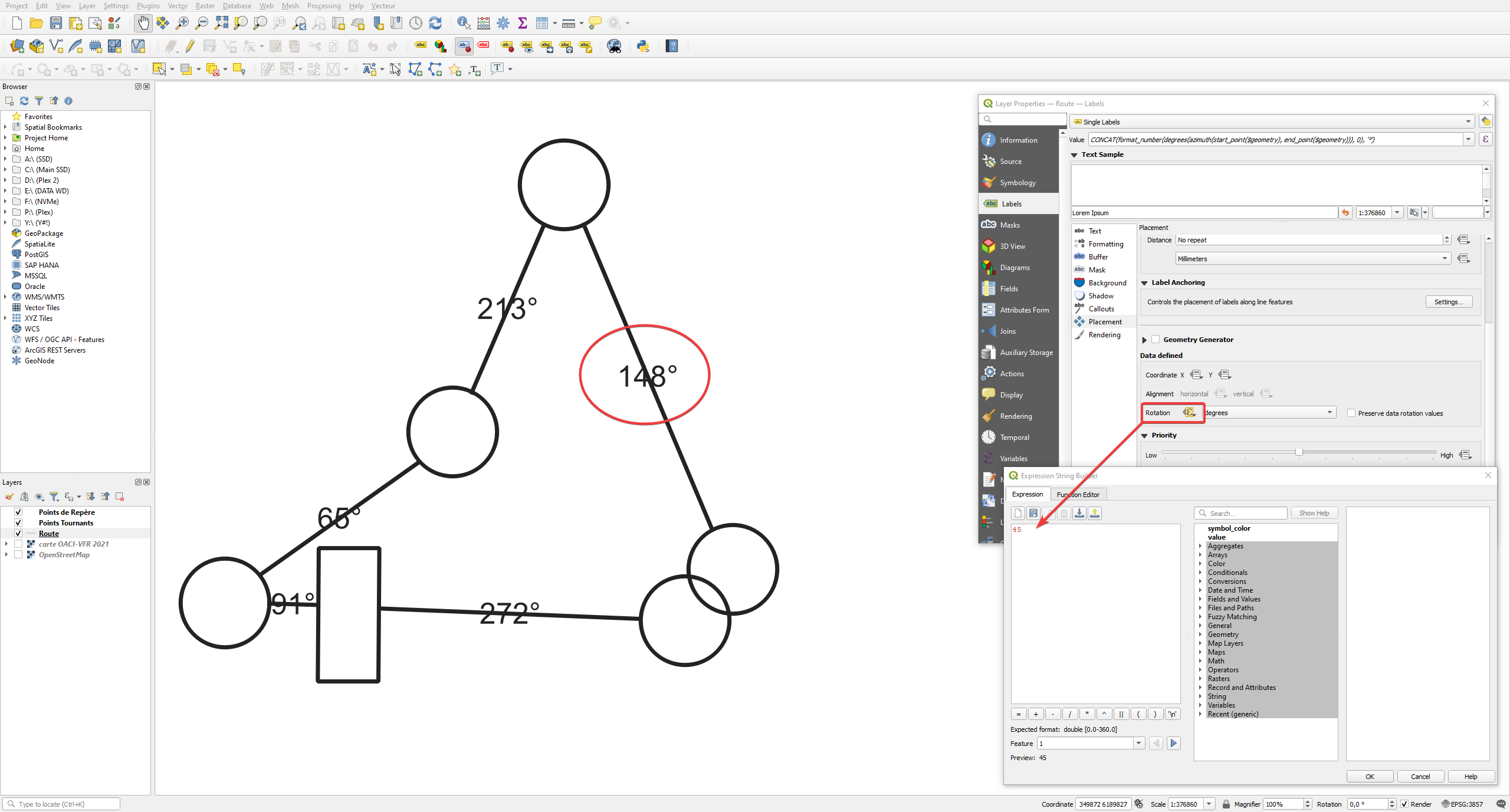Select the Pan Map hand tool

143,23
